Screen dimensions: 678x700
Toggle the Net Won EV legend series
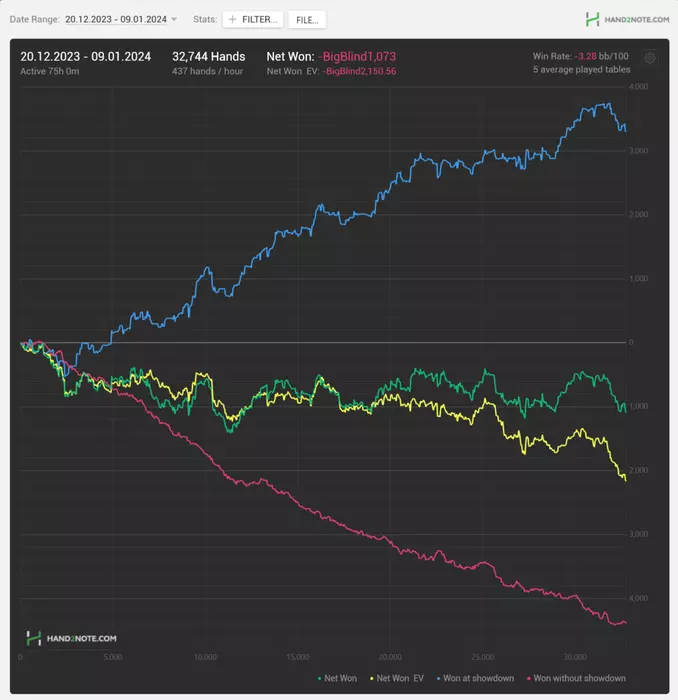(397, 678)
